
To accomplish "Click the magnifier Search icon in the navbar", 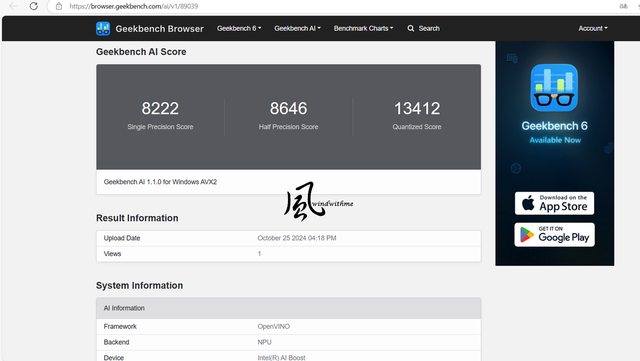I will point(411,29).
